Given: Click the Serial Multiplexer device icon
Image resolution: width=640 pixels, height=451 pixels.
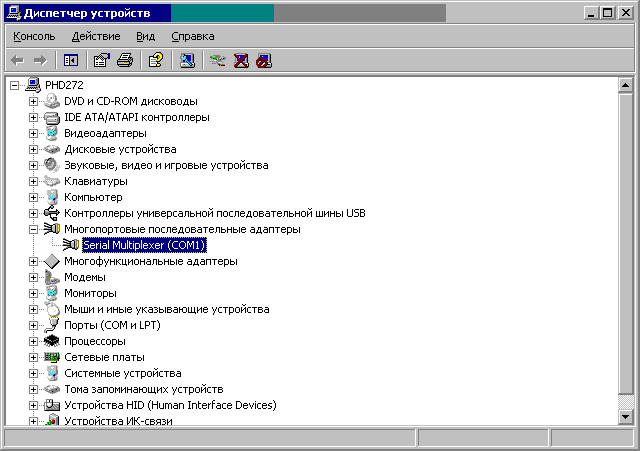Looking at the screenshot, I should [x=71, y=245].
